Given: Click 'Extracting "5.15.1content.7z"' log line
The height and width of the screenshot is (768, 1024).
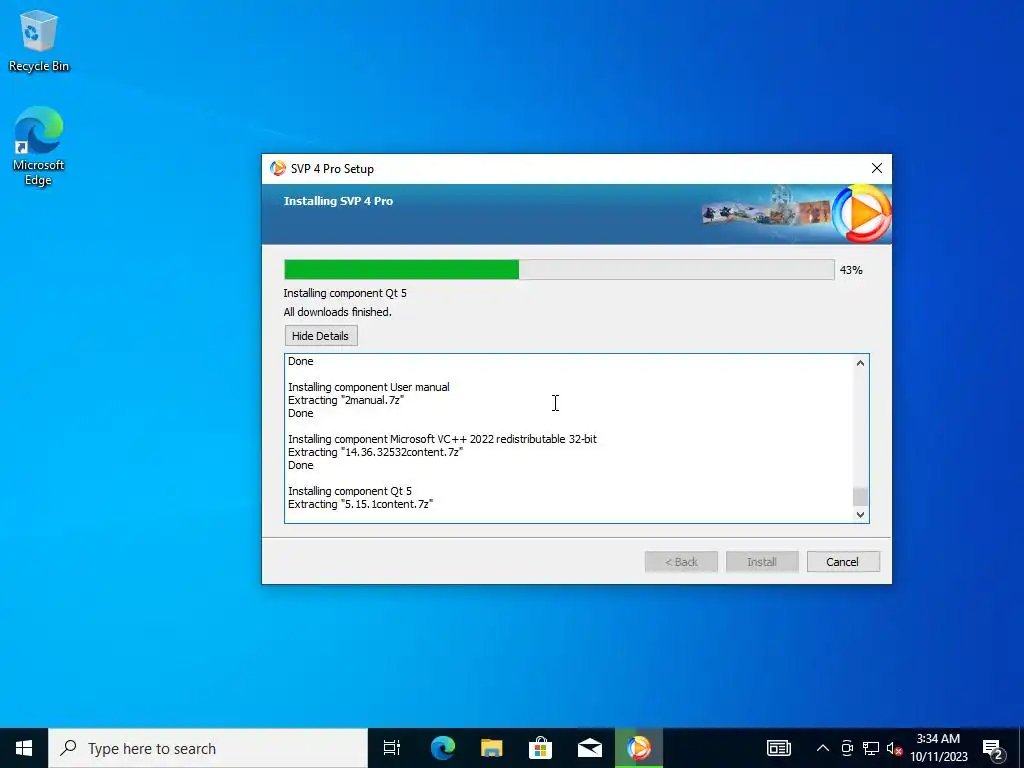Looking at the screenshot, I should click(x=360, y=504).
